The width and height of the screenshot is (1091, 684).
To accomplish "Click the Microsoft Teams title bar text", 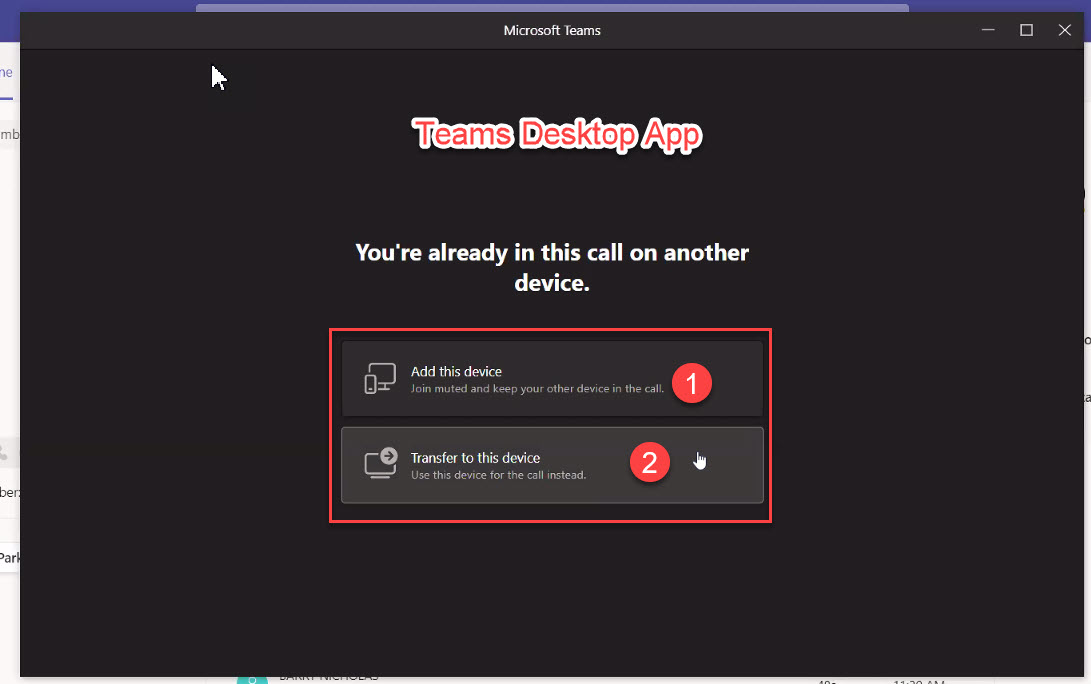I will [552, 31].
